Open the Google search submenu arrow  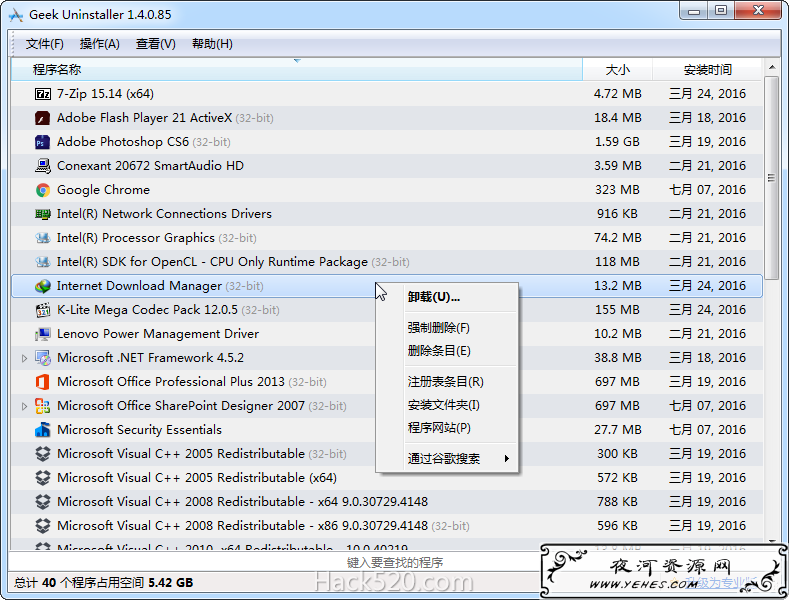point(507,459)
